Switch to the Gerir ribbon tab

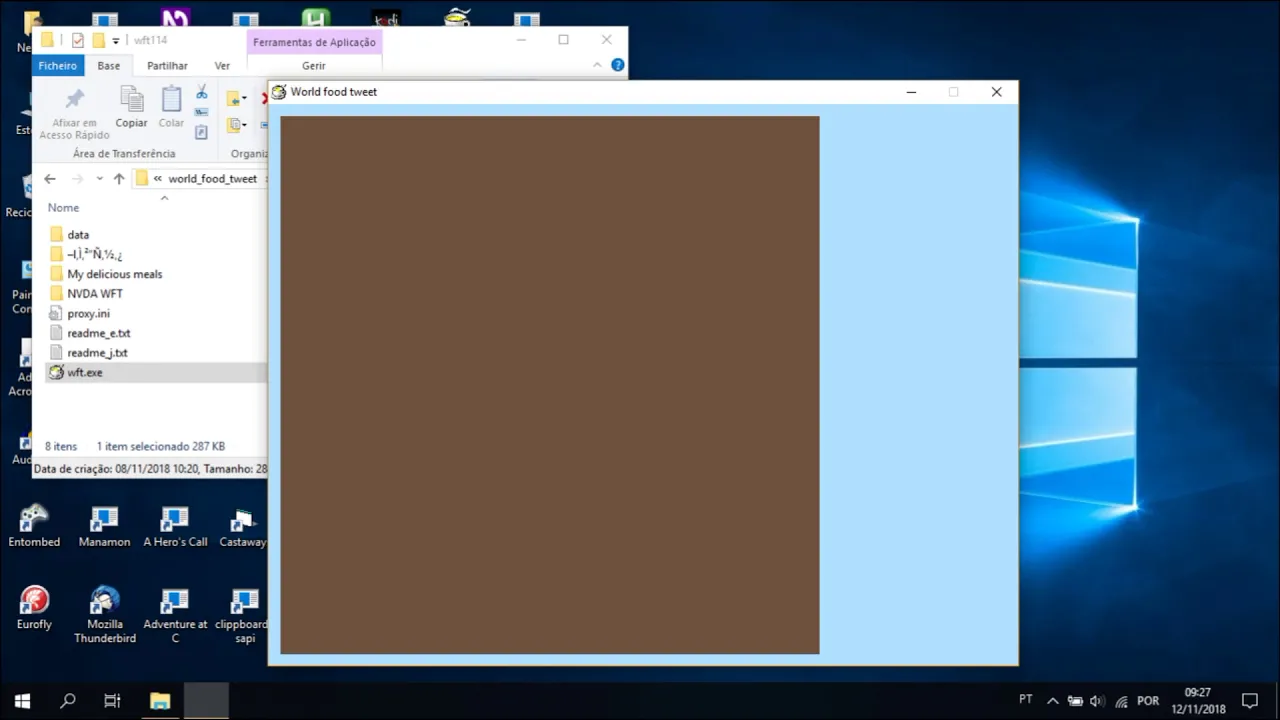point(314,65)
